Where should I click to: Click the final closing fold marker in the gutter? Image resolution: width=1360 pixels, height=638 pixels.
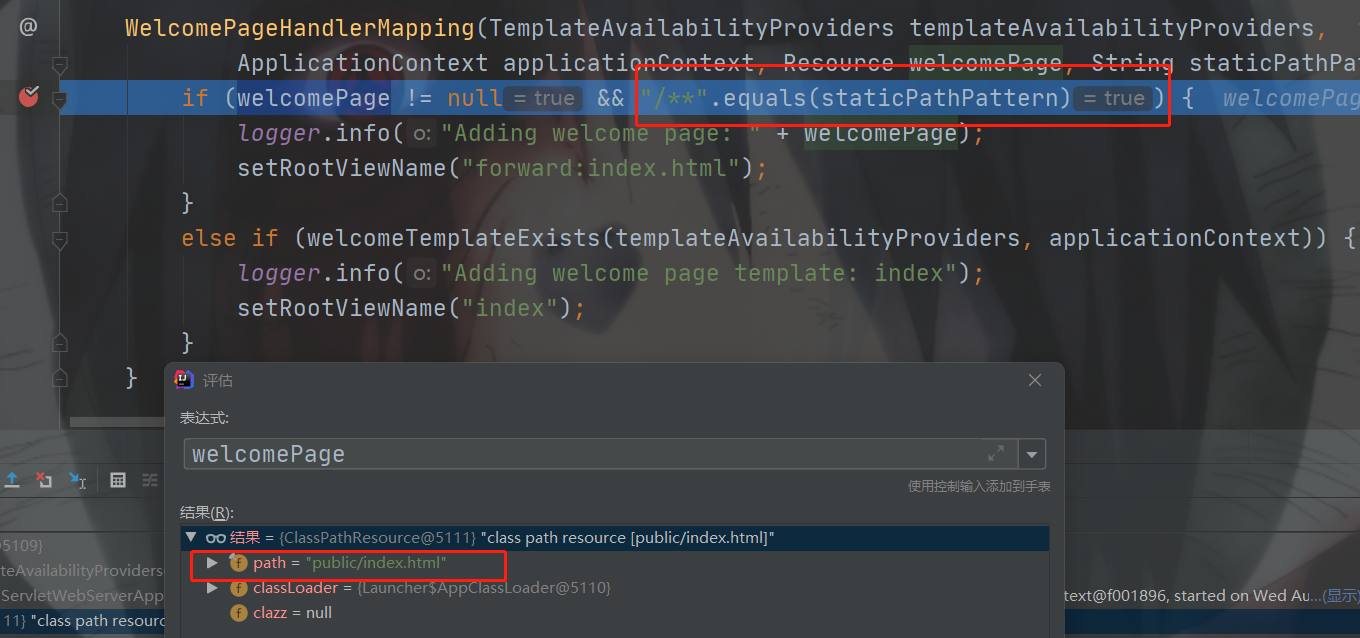[x=59, y=378]
